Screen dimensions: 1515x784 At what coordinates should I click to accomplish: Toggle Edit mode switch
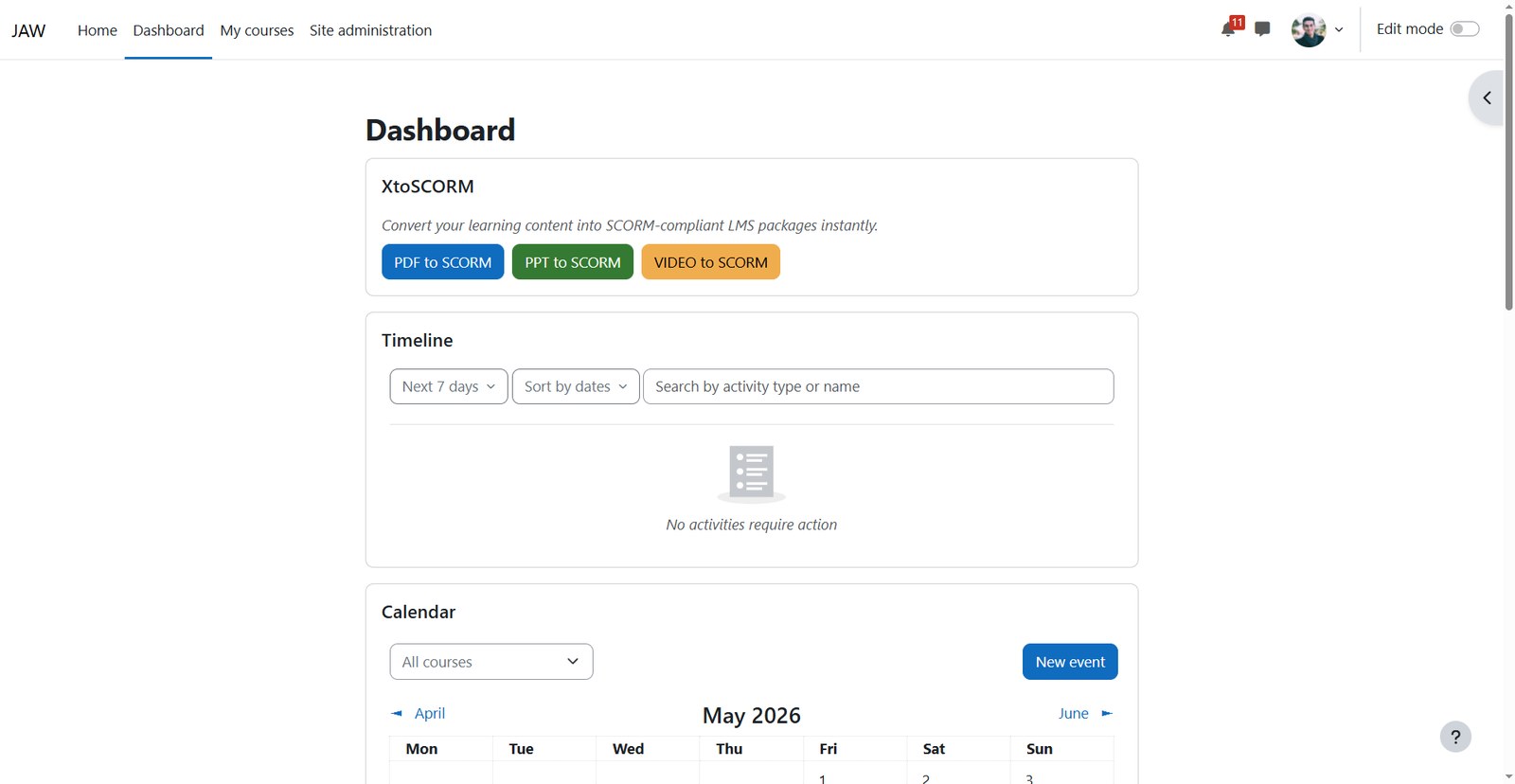click(x=1464, y=29)
